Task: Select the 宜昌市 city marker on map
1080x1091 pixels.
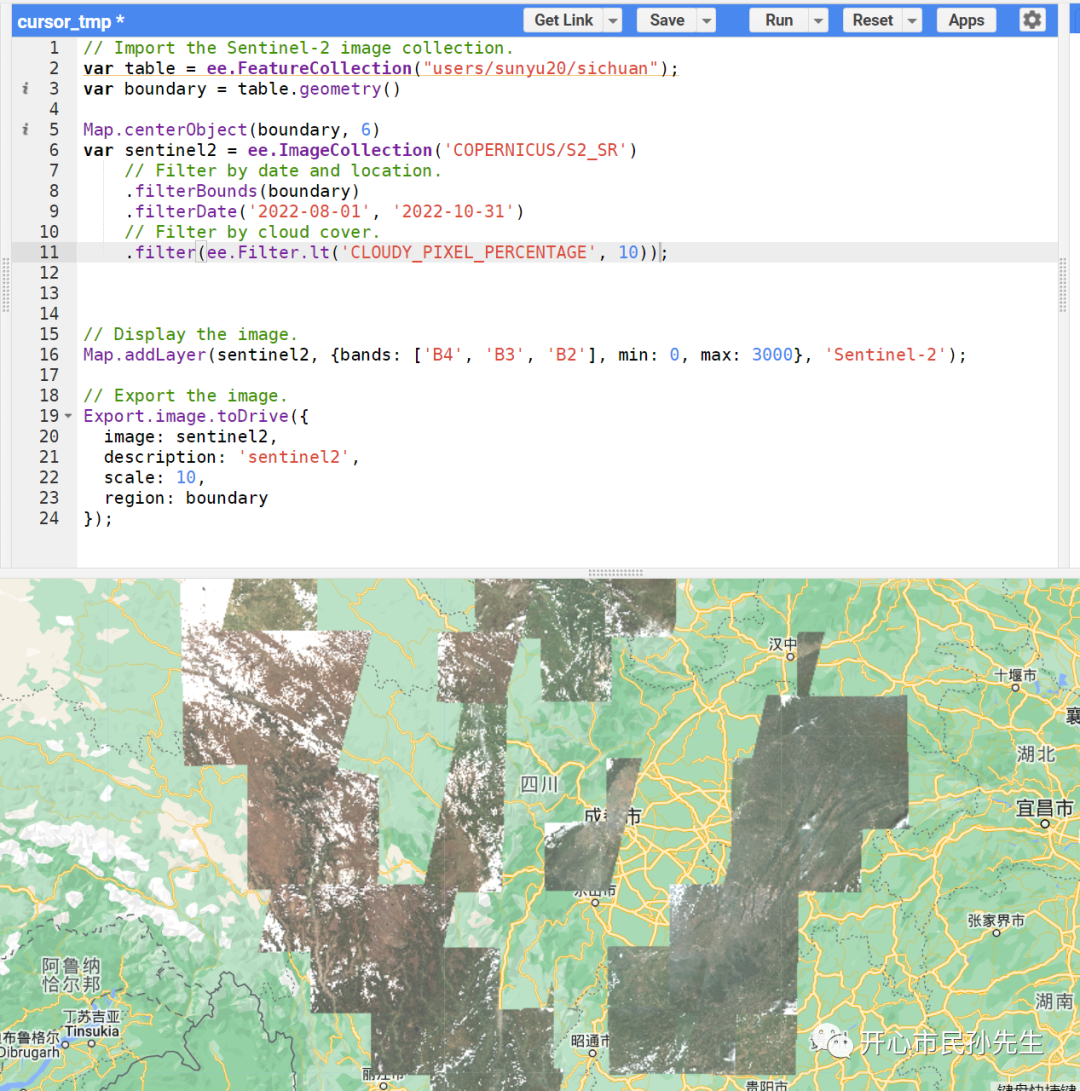Action: (x=1045, y=823)
